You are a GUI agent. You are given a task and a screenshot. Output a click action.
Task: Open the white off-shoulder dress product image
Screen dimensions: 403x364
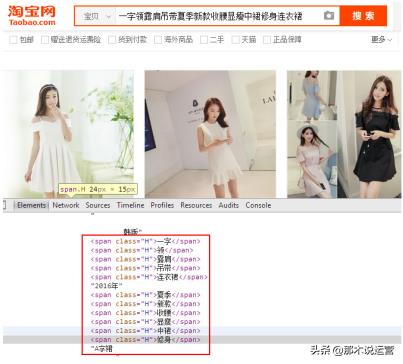pyautogui.click(x=68, y=134)
